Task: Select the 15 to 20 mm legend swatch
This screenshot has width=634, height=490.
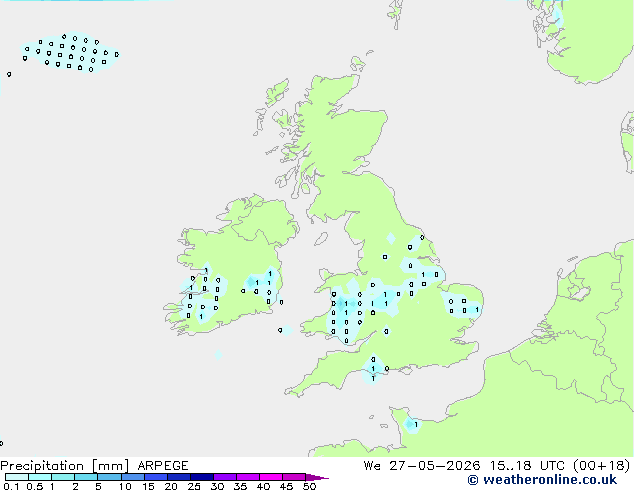Action: (155, 477)
